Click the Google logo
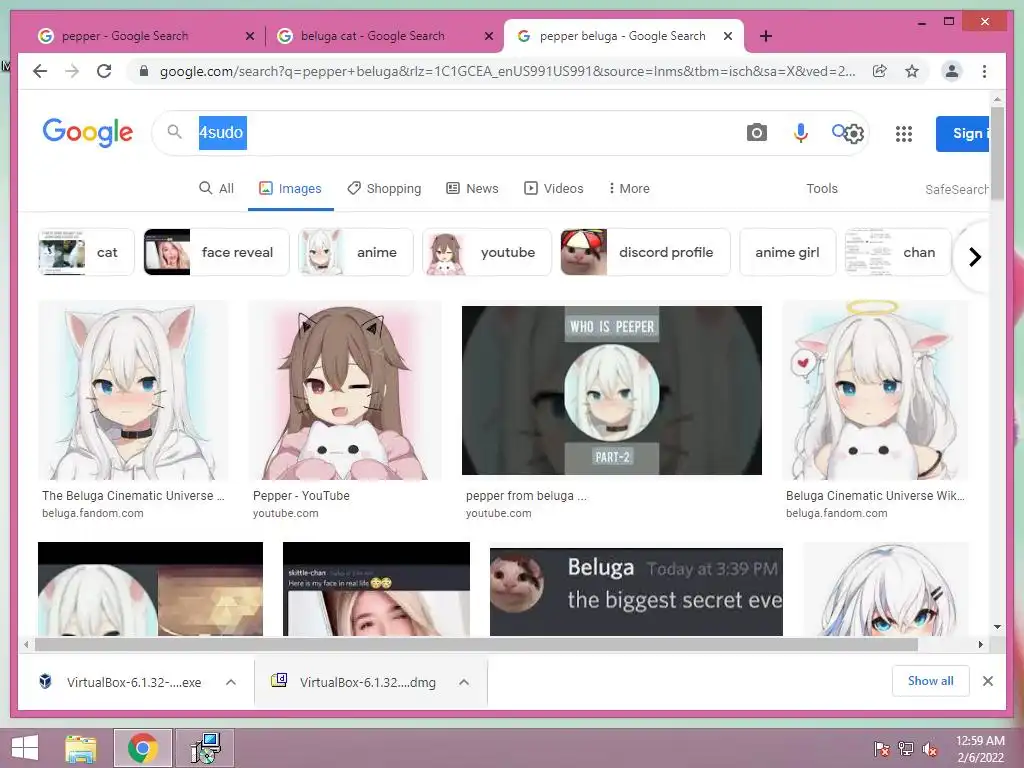This screenshot has width=1024, height=768. [88, 133]
